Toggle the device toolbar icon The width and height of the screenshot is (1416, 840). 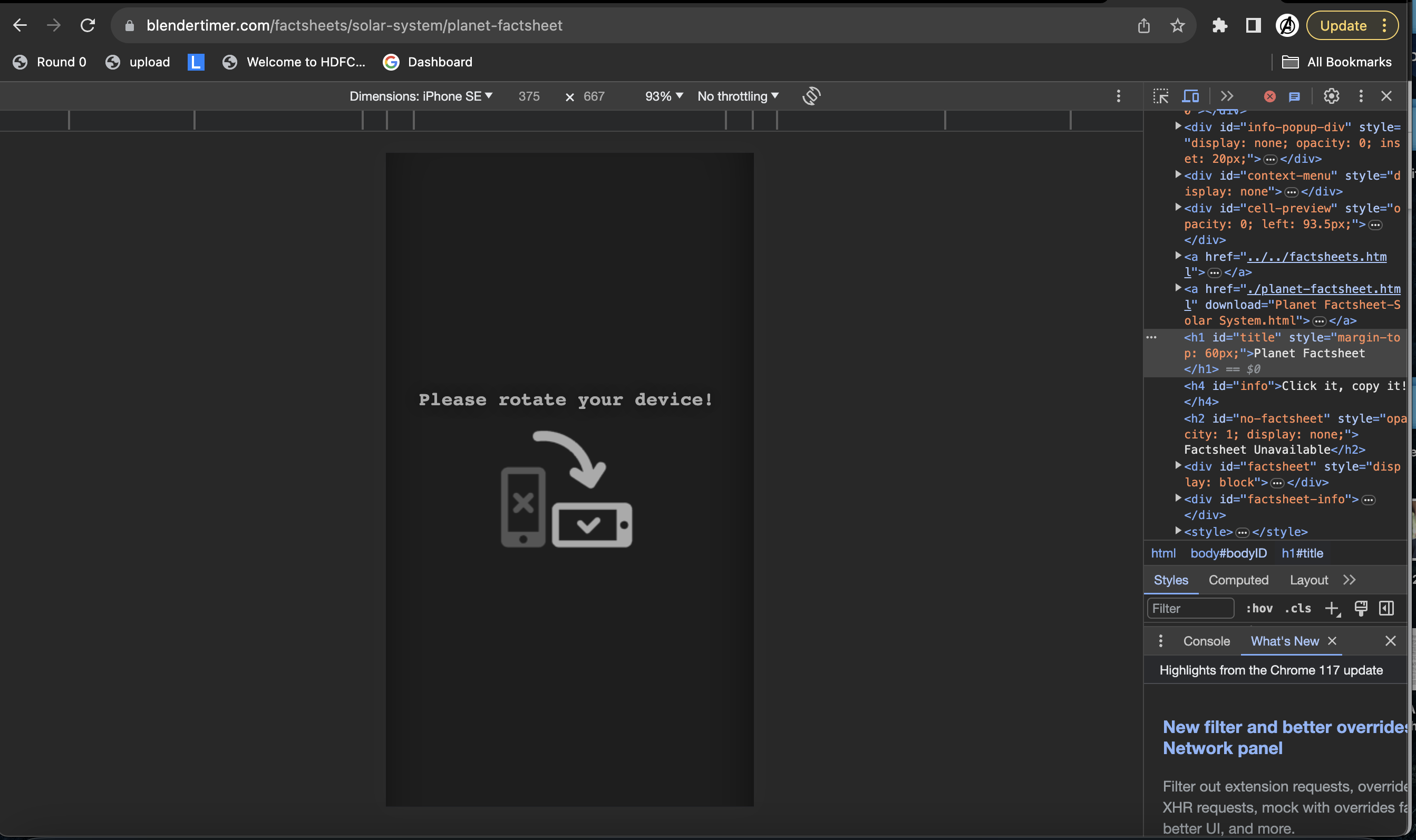[1190, 96]
